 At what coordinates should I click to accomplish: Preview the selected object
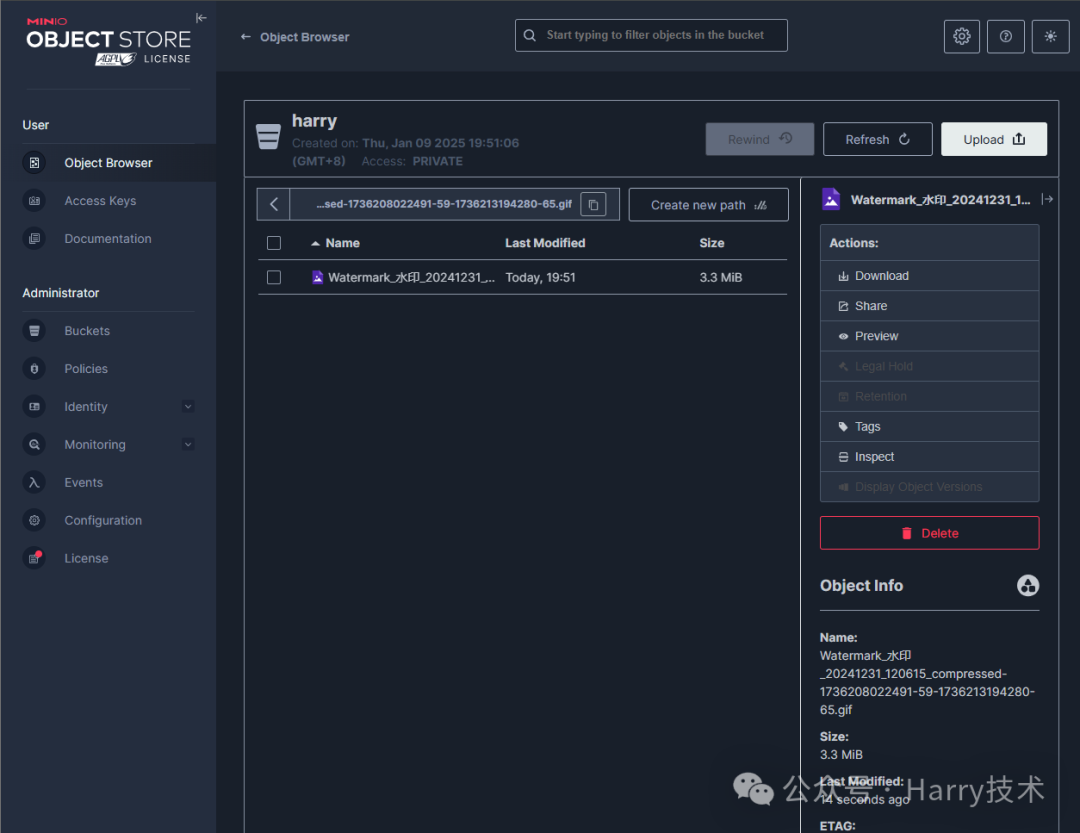point(929,336)
